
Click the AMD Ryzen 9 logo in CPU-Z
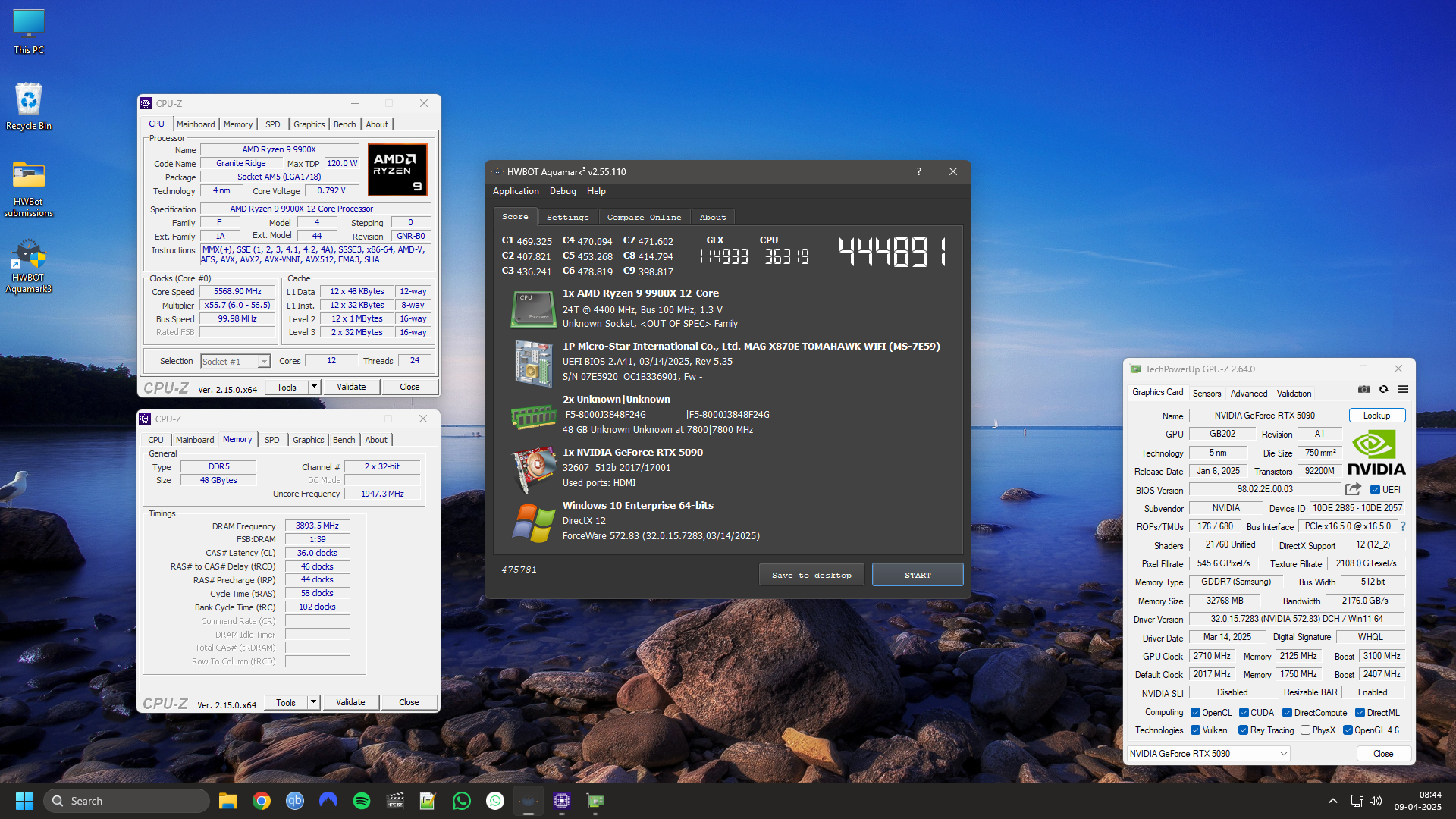pyautogui.click(x=397, y=170)
